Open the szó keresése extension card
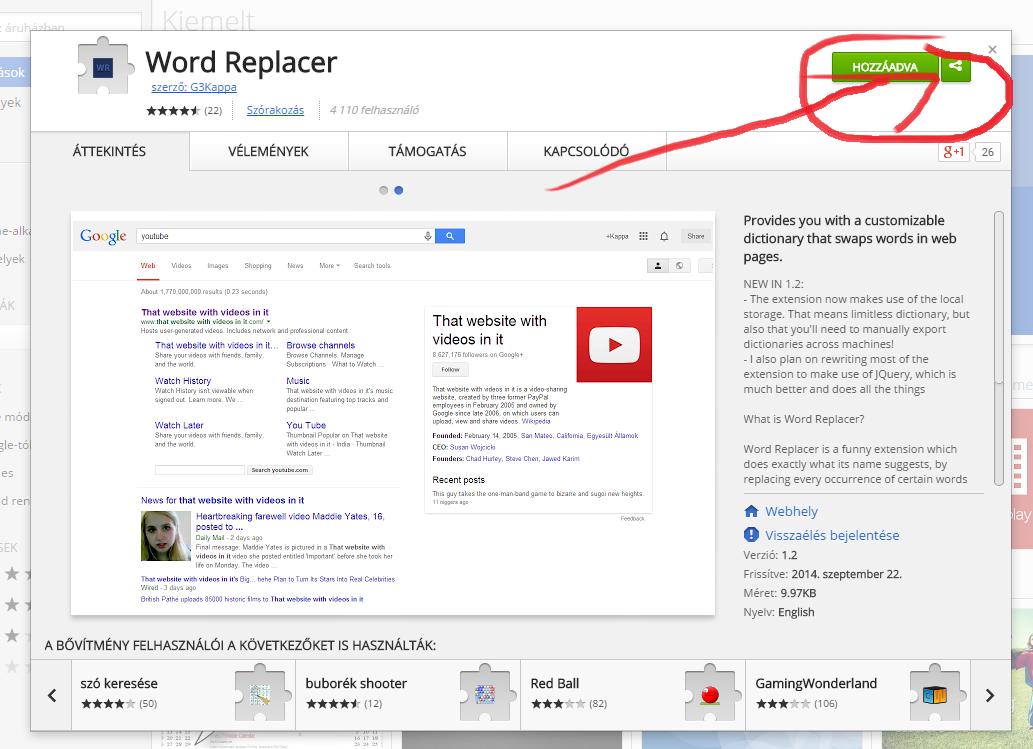The image size is (1033, 749). tap(183, 695)
